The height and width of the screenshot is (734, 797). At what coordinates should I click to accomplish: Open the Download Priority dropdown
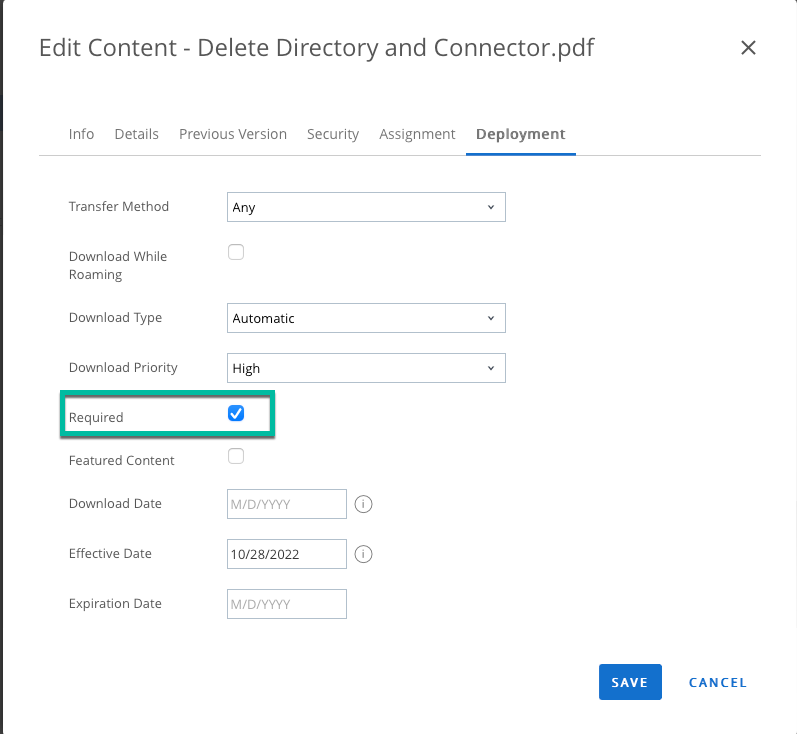click(366, 368)
